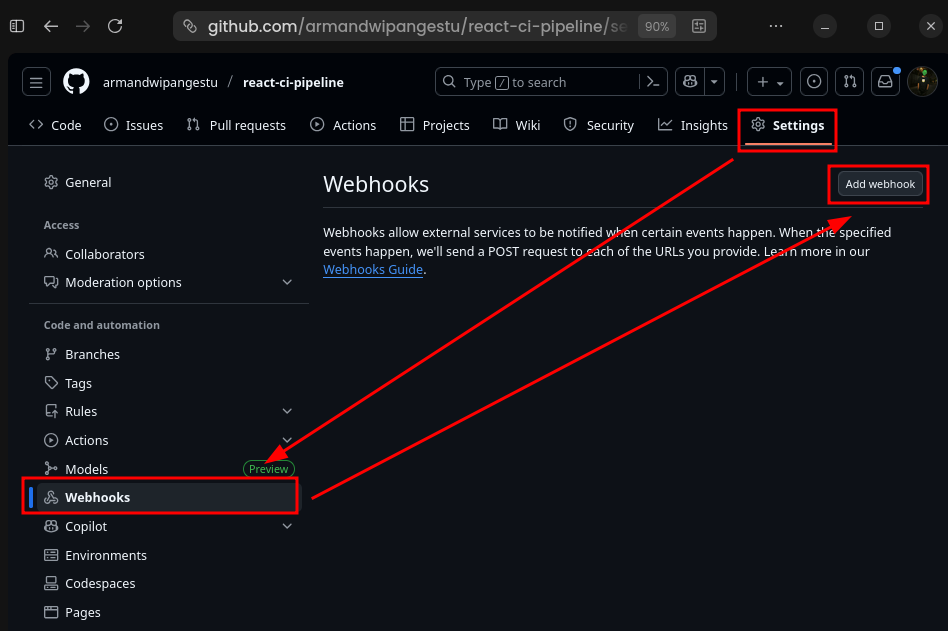This screenshot has width=948, height=631.
Task: Open your profile avatar menu
Action: 921,81
